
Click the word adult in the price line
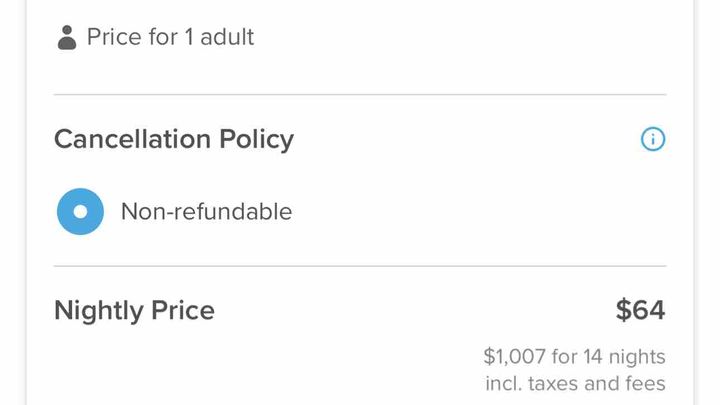227,37
